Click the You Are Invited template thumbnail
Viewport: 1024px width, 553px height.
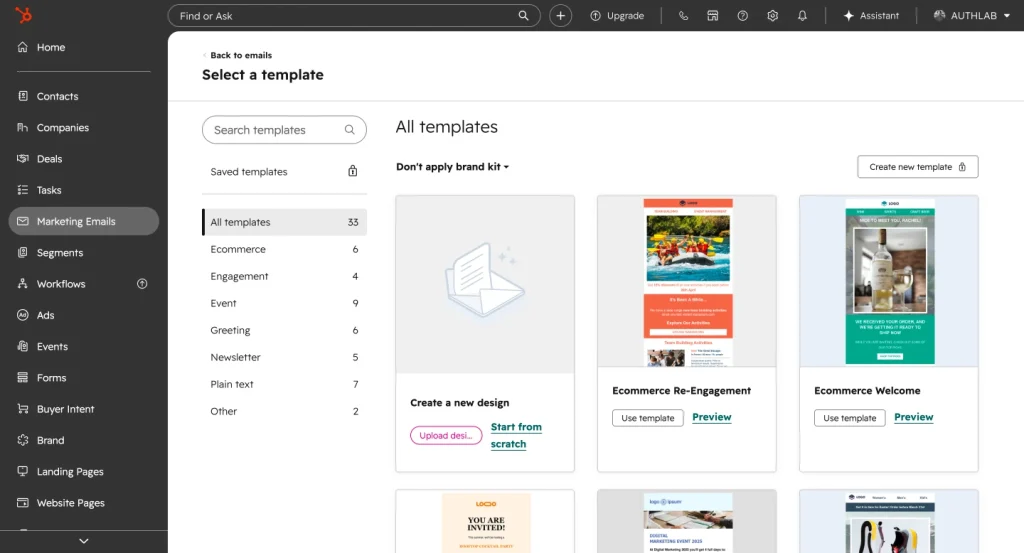(x=486, y=523)
